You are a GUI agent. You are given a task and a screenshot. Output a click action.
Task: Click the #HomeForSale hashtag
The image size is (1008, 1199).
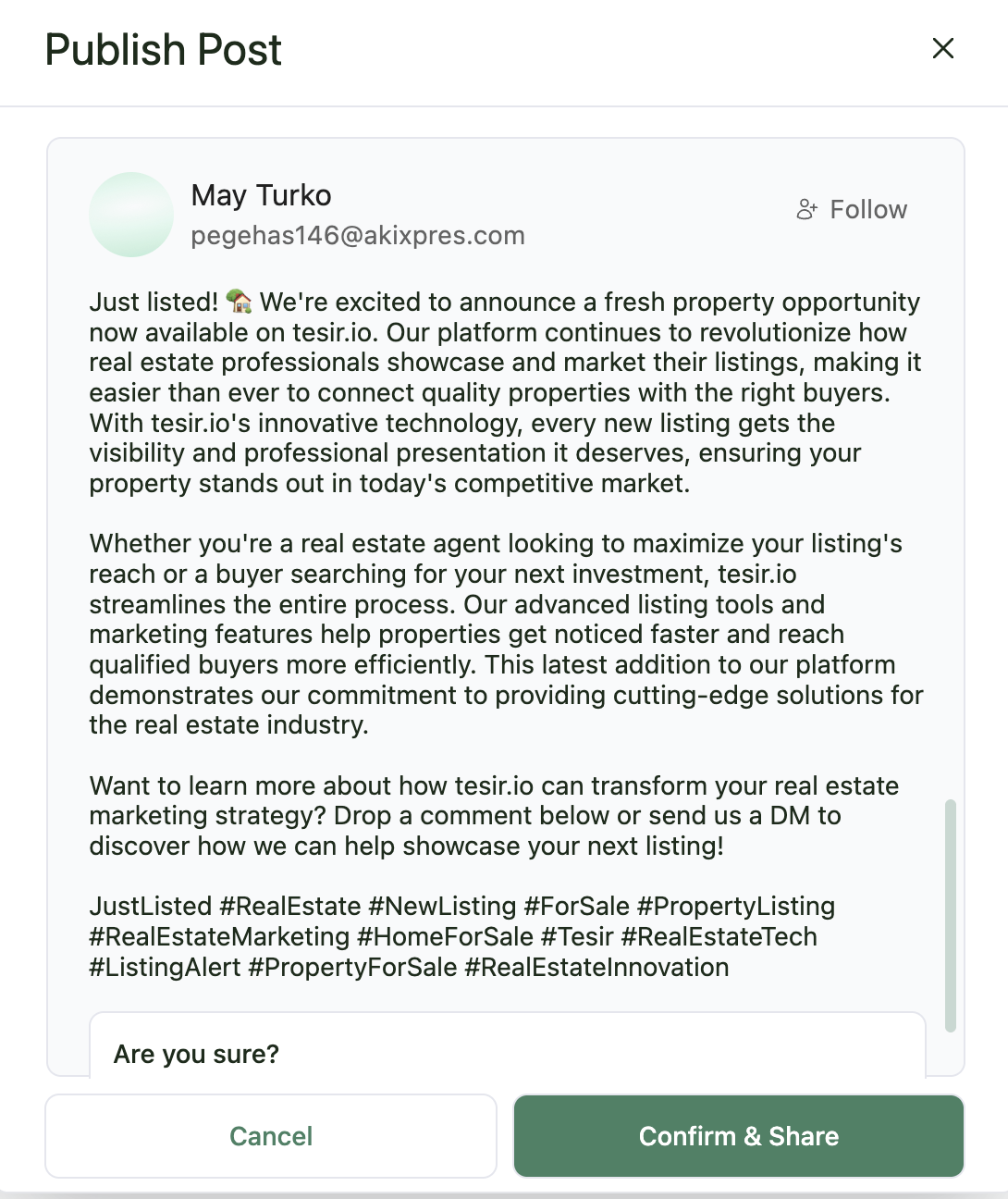point(446,937)
